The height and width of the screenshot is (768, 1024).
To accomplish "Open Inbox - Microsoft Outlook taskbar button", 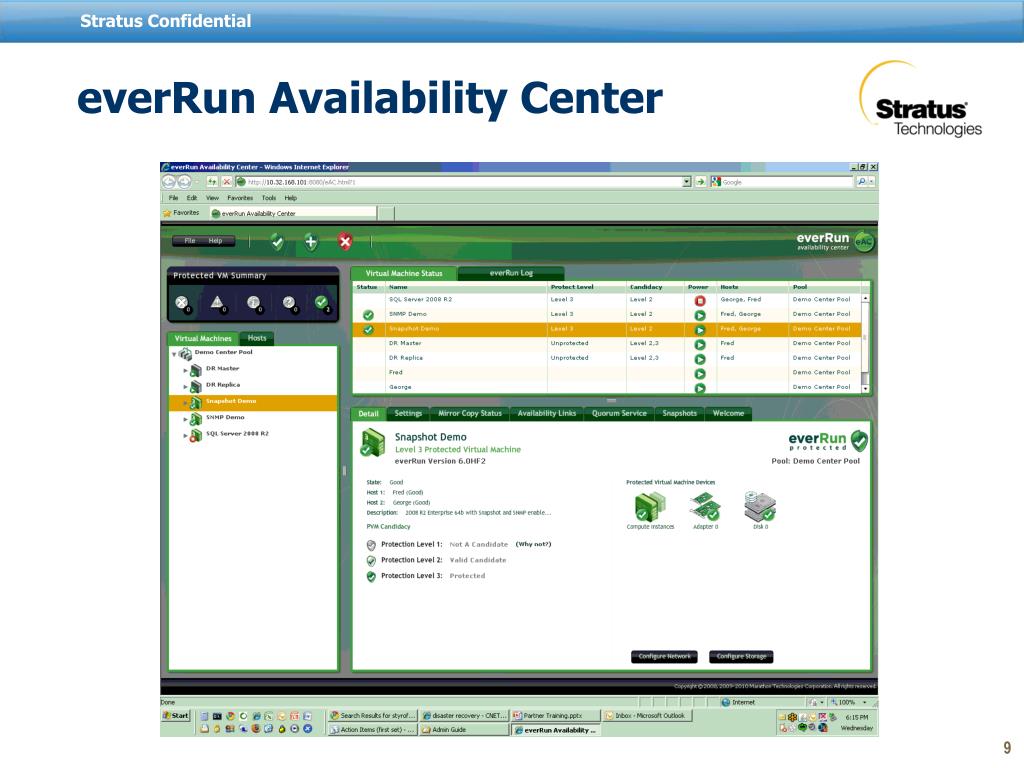I will (645, 716).
